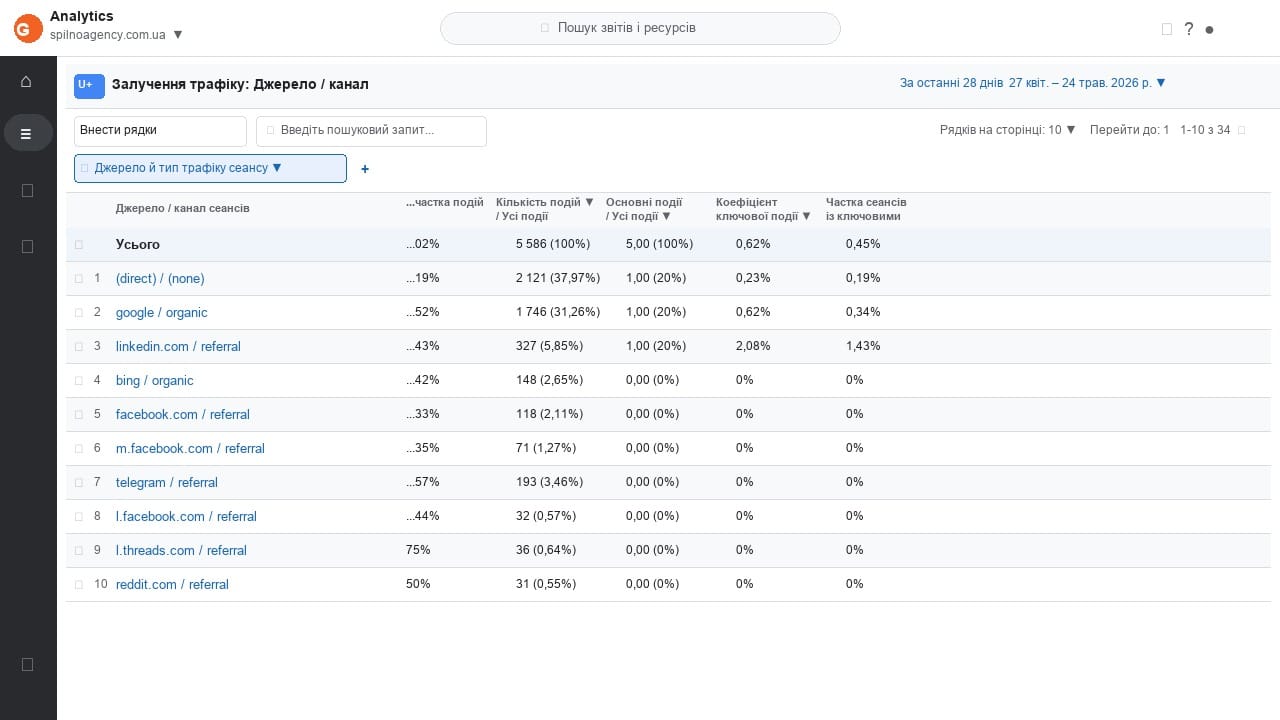Sort by Кількість подій column

click(x=545, y=209)
